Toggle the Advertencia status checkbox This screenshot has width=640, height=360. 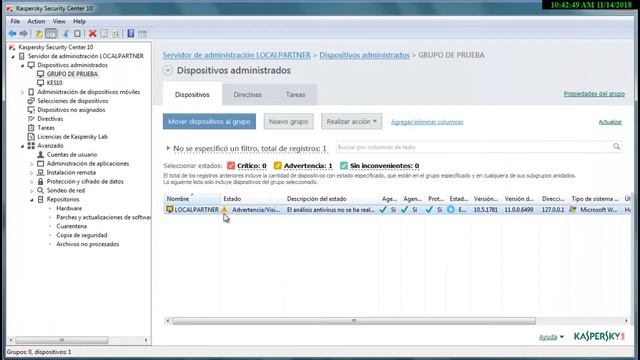click(278, 165)
